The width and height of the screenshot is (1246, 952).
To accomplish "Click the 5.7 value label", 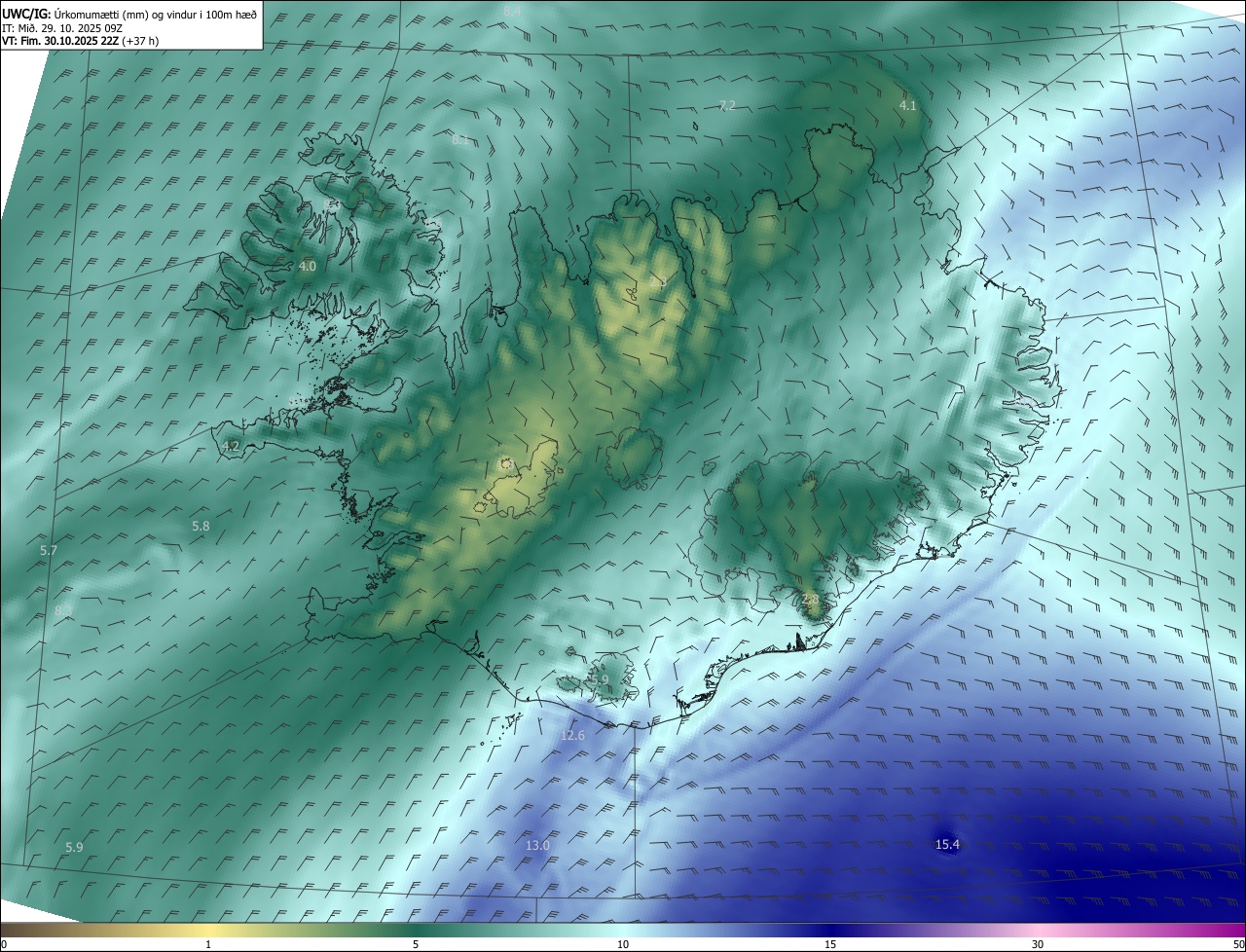I will pos(49,550).
